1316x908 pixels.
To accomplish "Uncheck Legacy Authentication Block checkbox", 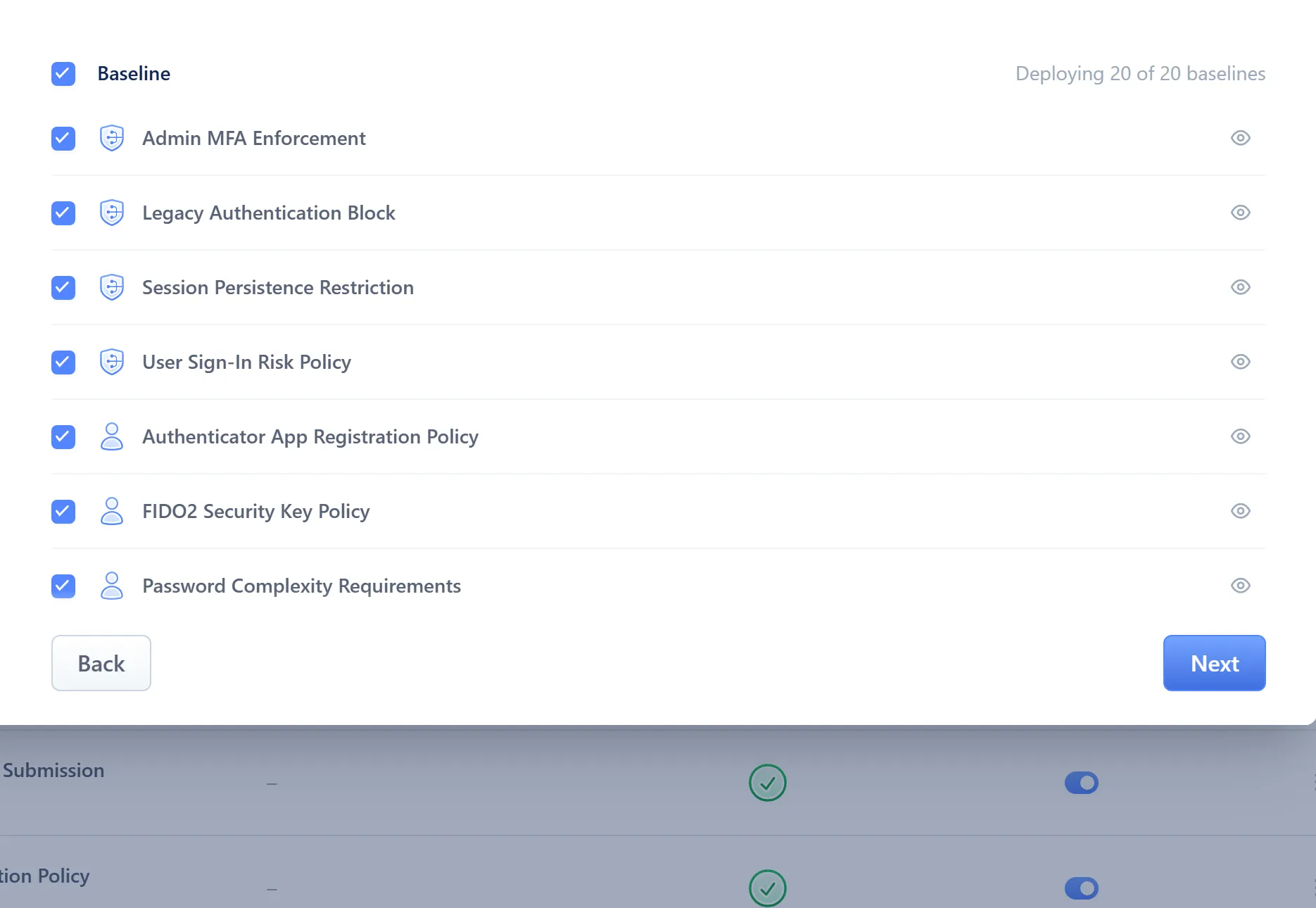I will pyautogui.click(x=63, y=213).
